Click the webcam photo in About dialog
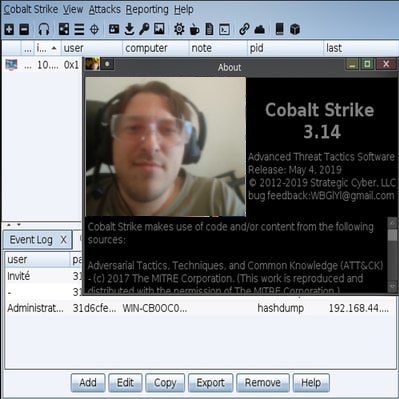399x399 pixels. pos(166,147)
